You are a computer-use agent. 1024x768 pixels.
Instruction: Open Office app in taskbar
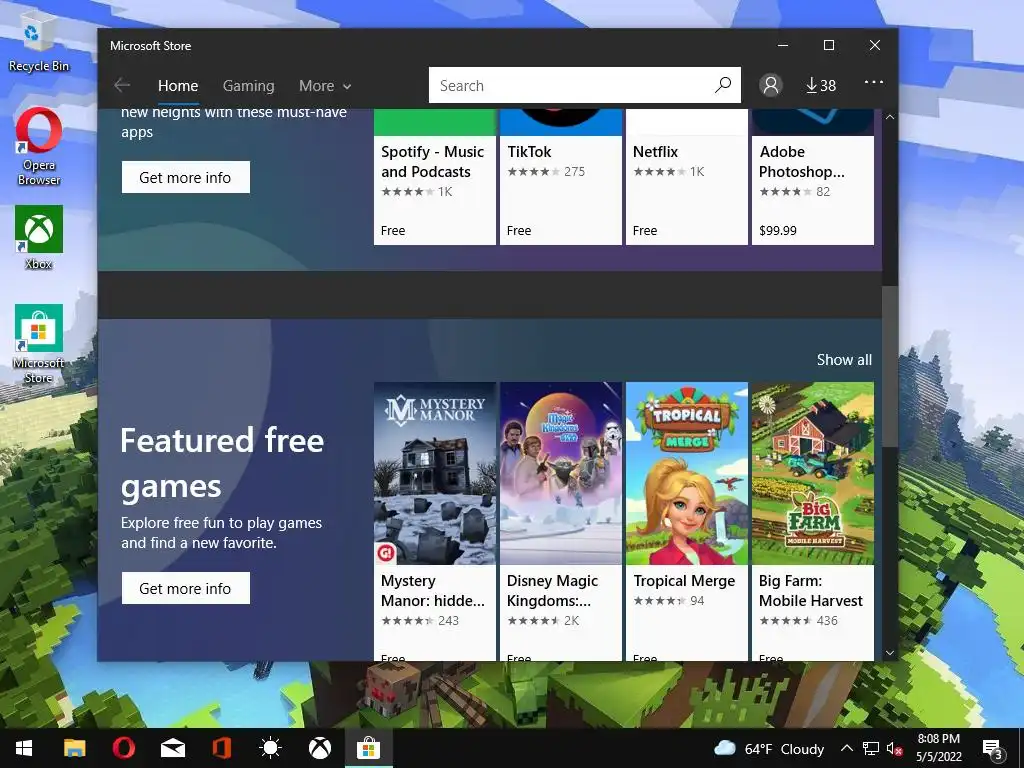[x=221, y=748]
